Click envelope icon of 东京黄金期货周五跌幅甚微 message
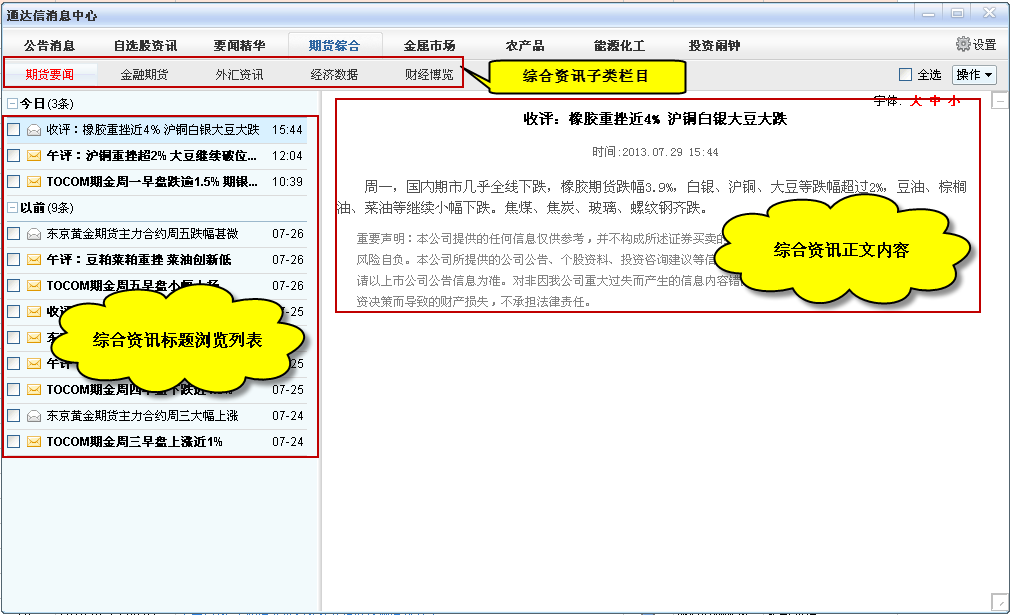 [34, 234]
